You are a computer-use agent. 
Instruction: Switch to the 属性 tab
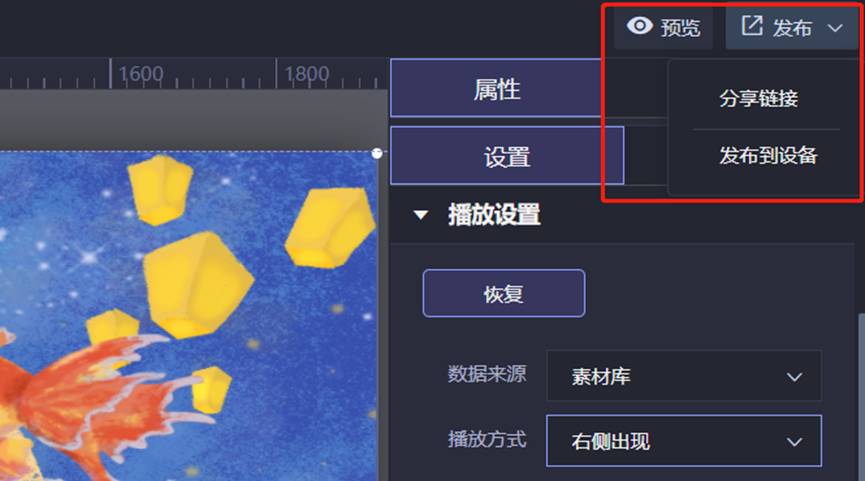(x=496, y=88)
